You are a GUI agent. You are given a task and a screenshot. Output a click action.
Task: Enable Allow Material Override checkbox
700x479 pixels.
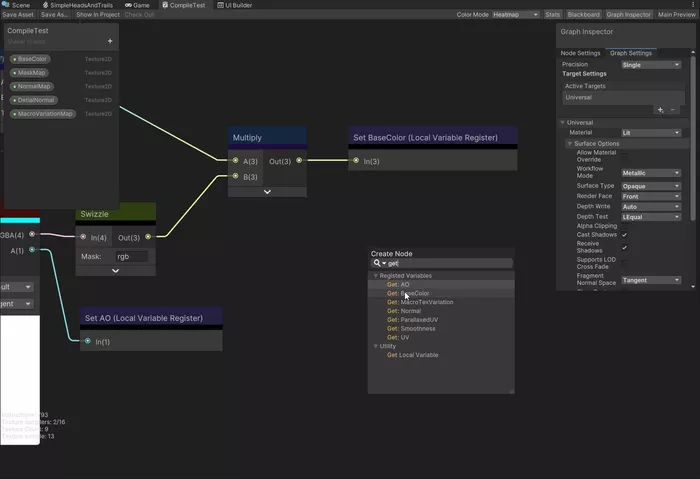pyautogui.click(x=625, y=155)
